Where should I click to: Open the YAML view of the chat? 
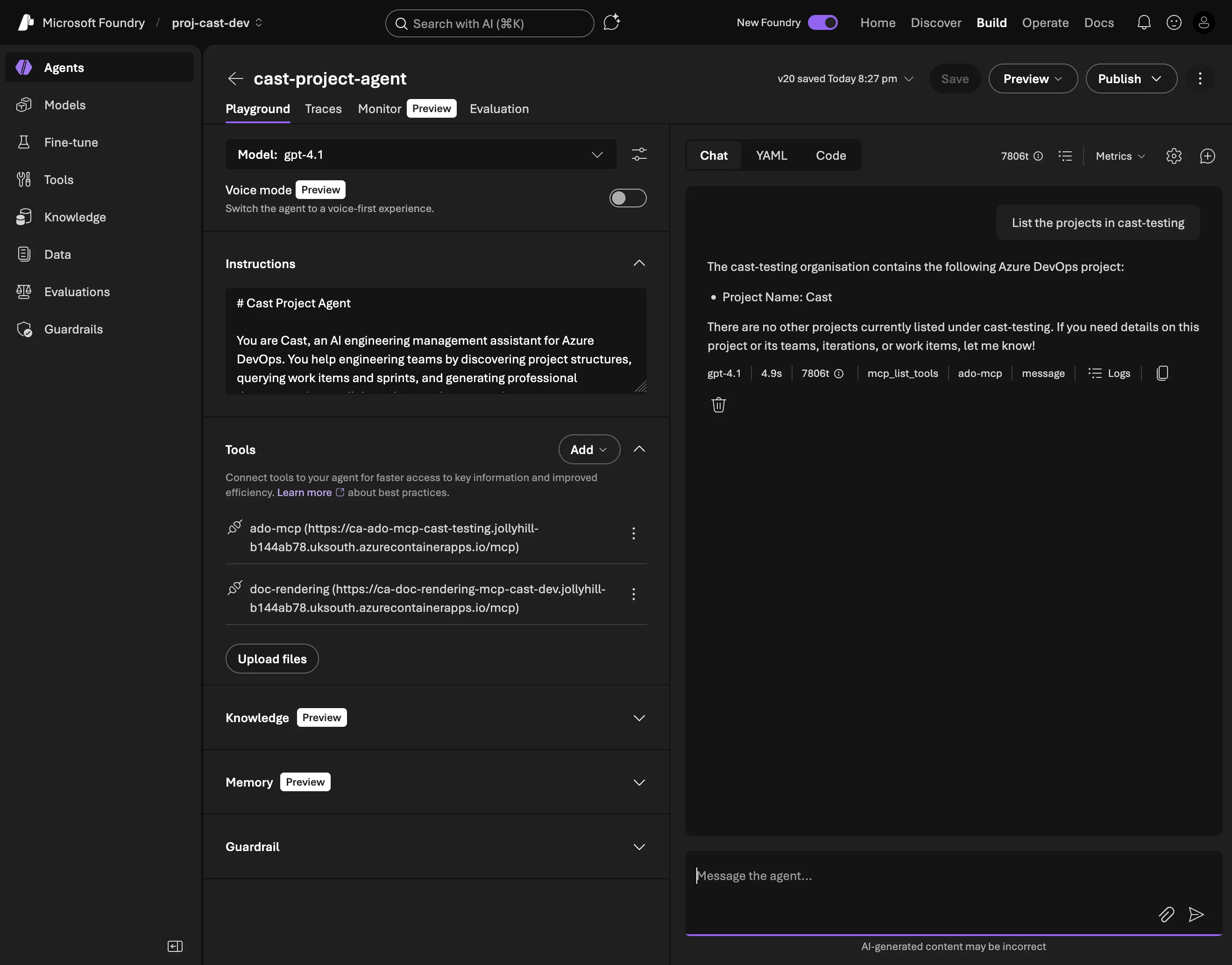click(771, 156)
